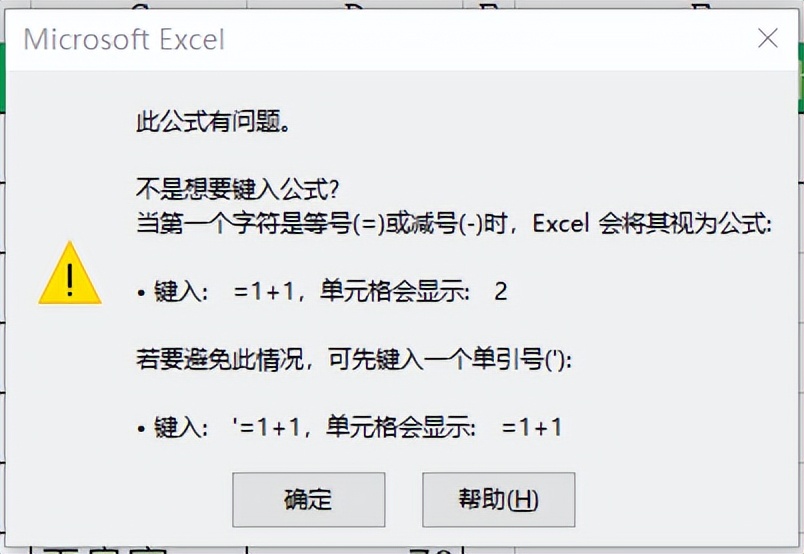This screenshot has width=804, height=554.
Task: Click the line explaining 等号(=)或减号(-)
Action: tap(454, 224)
